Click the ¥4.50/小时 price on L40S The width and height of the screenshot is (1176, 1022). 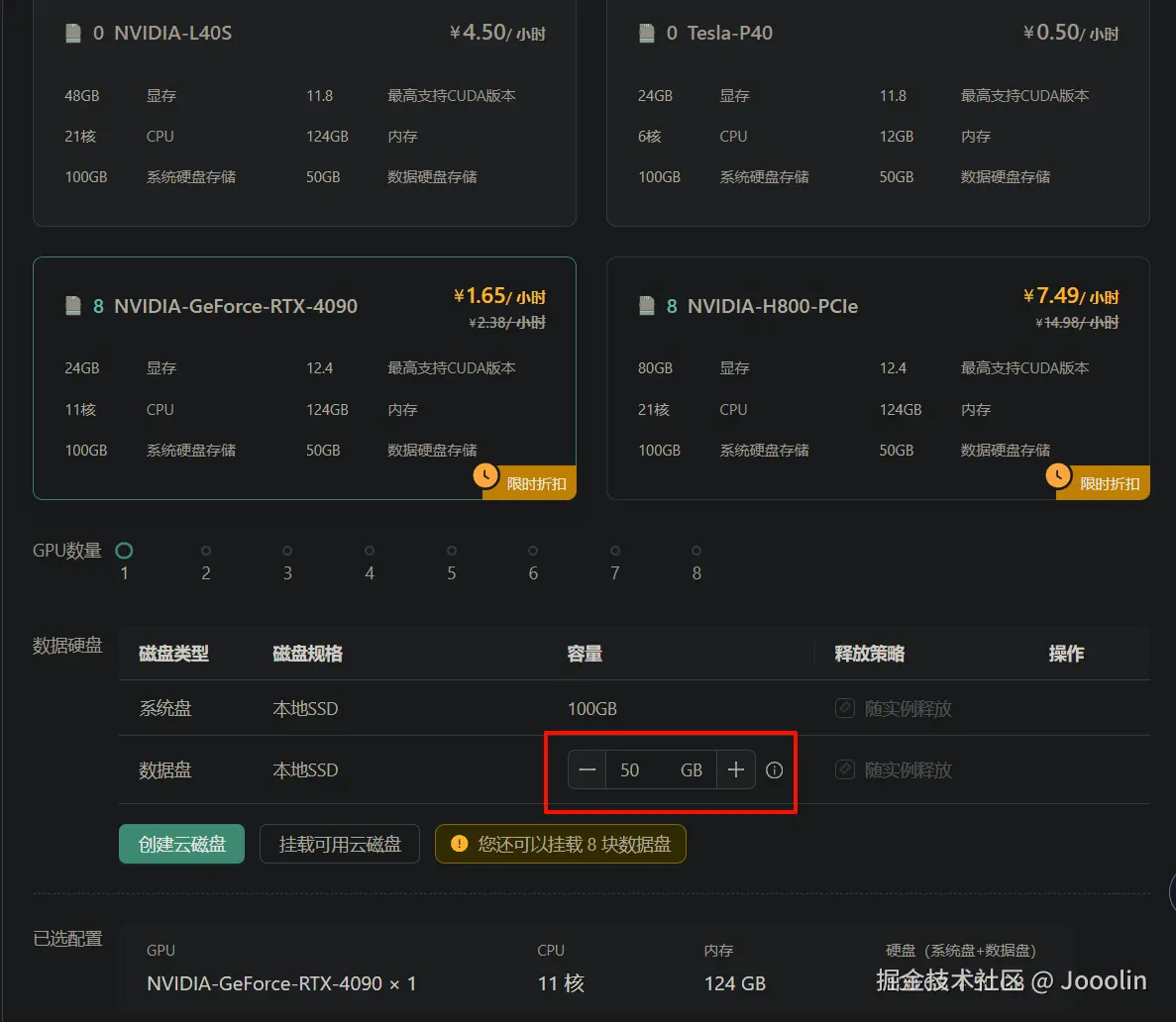click(x=497, y=33)
